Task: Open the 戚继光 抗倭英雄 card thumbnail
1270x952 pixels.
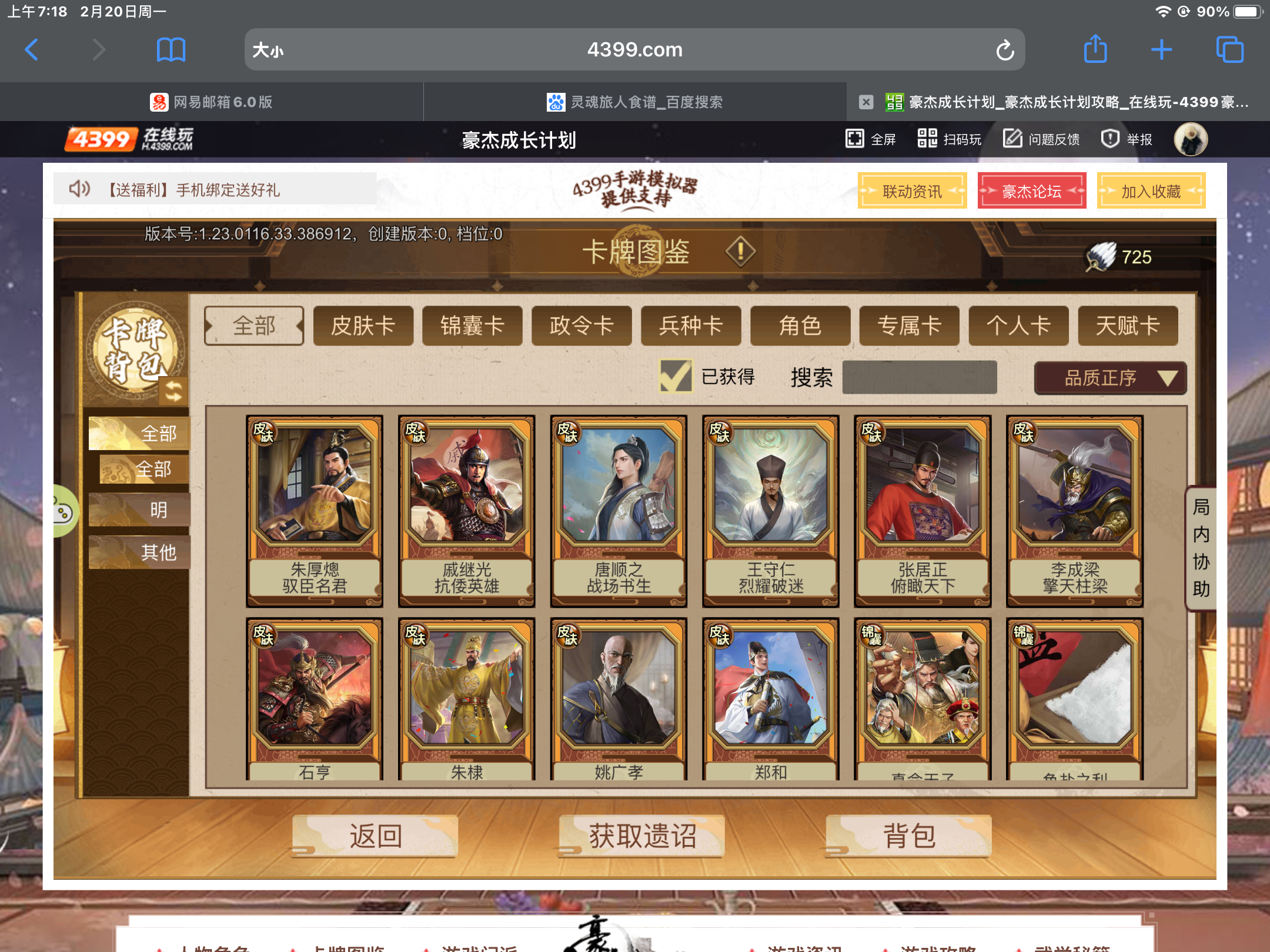Action: point(466,511)
